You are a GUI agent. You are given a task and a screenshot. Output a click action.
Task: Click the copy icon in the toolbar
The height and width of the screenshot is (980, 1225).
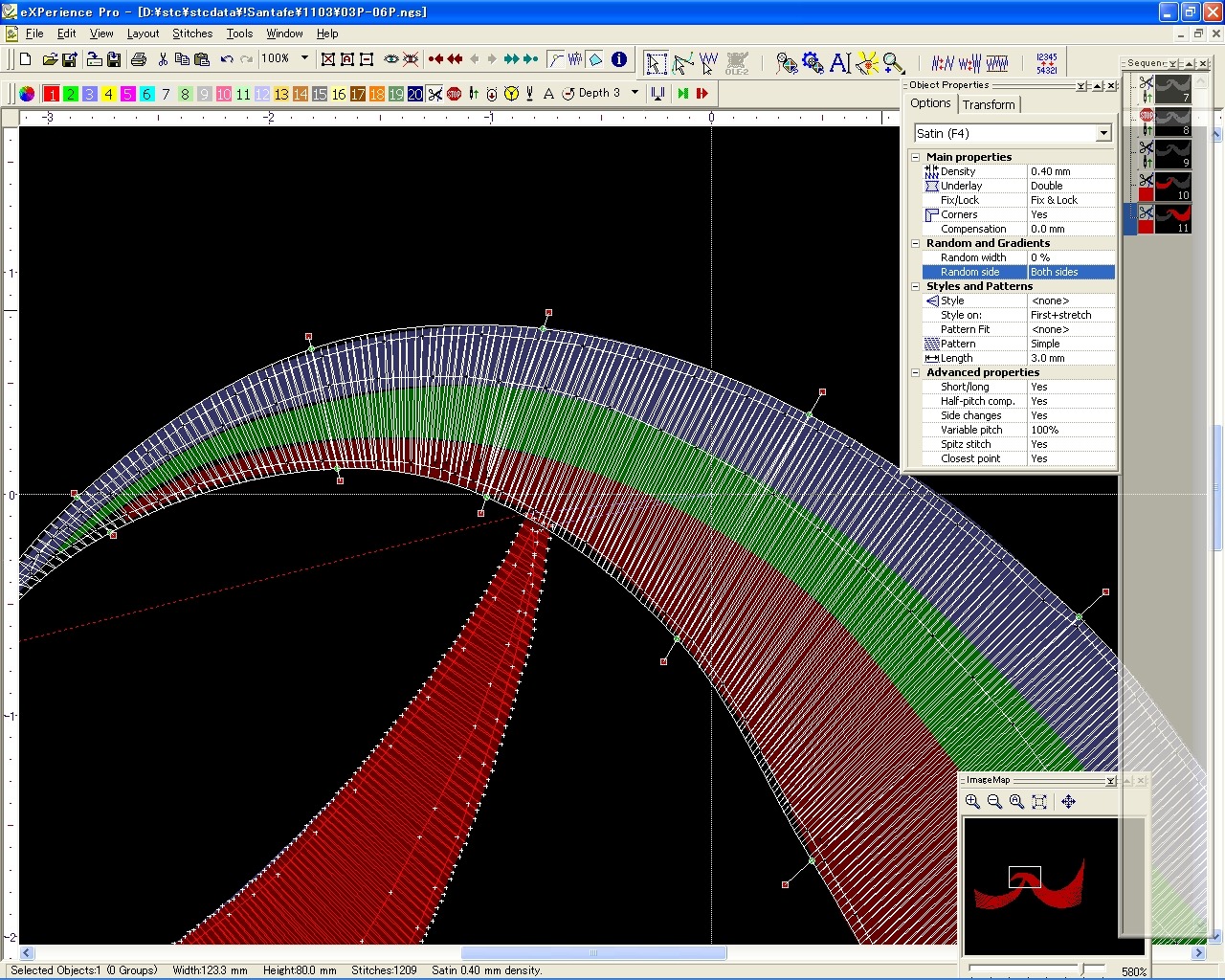(182, 59)
